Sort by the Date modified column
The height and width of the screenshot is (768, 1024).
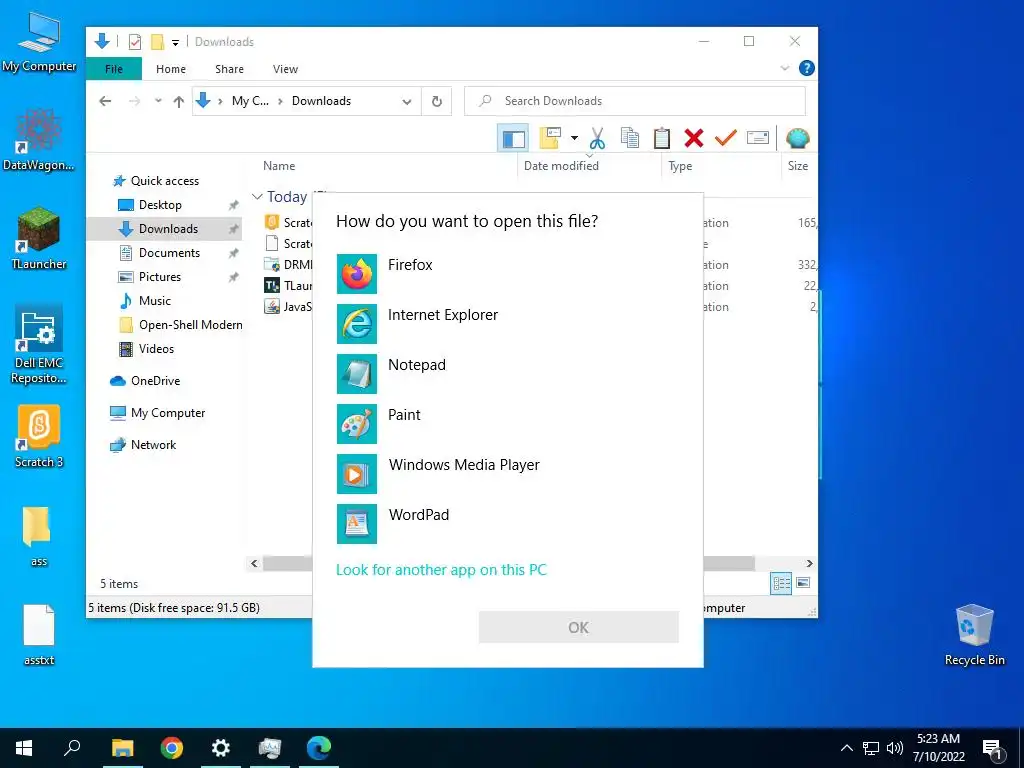click(x=561, y=166)
